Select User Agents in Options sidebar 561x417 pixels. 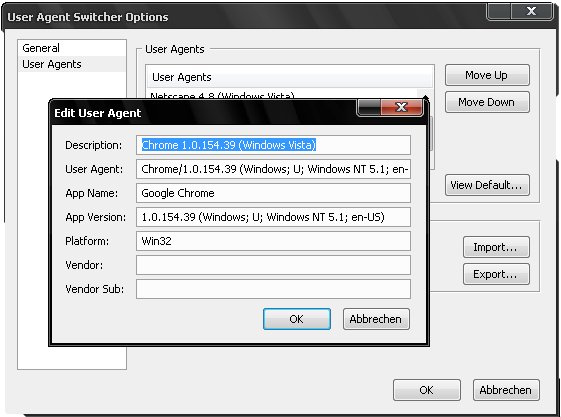(72, 64)
